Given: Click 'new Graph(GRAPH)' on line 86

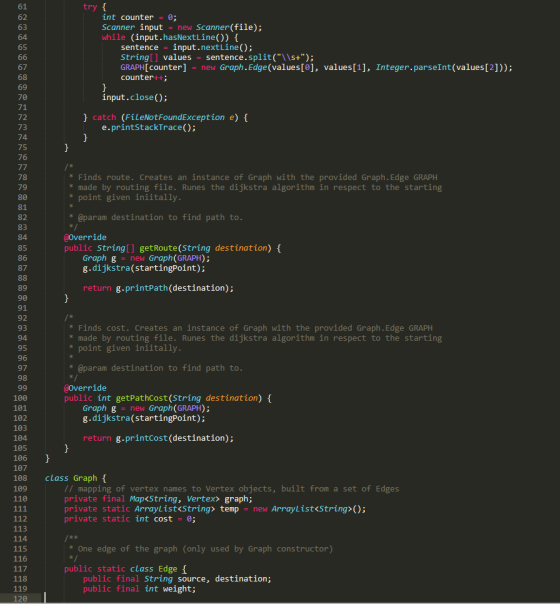Looking at the screenshot, I should 170,258.
